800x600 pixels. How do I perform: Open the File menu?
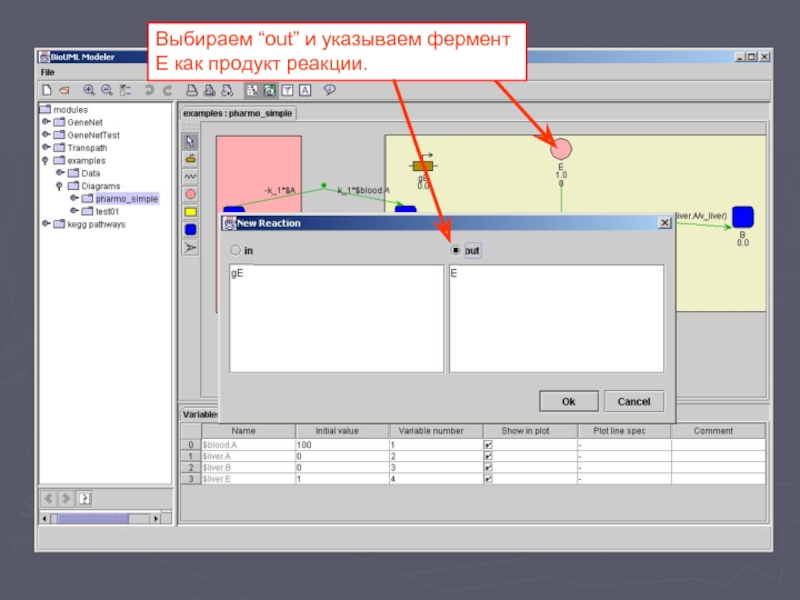(47, 72)
